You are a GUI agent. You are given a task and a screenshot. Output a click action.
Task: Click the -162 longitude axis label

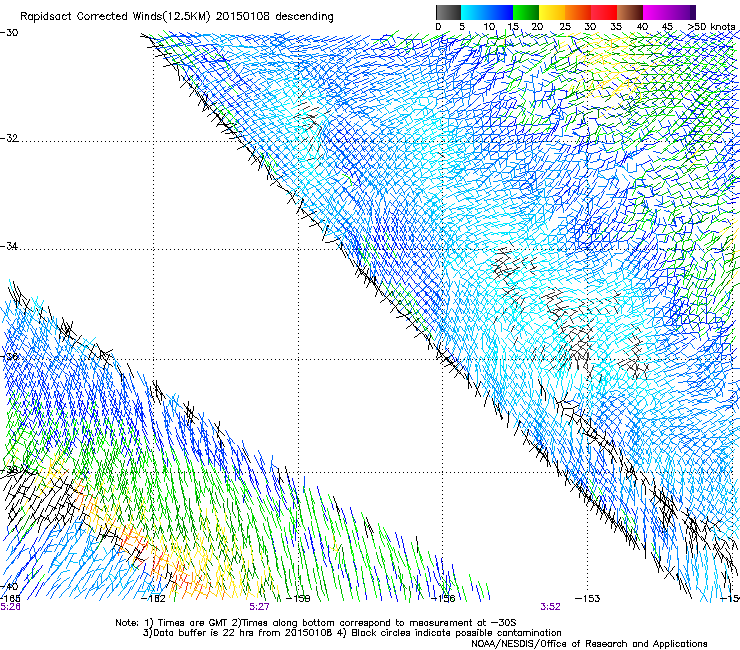154,599
